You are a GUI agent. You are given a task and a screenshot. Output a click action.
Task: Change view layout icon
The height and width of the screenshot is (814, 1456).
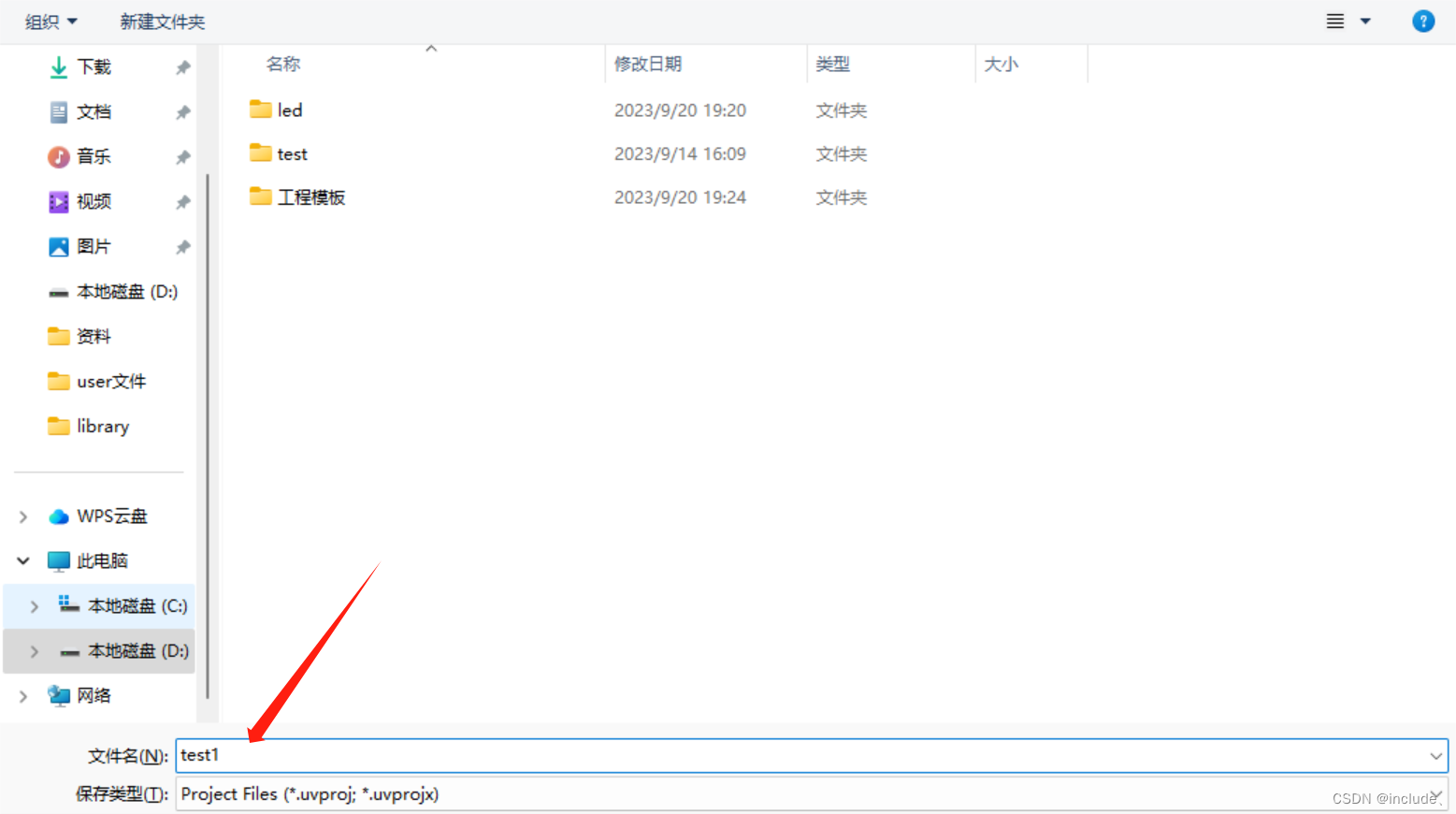[x=1335, y=22]
